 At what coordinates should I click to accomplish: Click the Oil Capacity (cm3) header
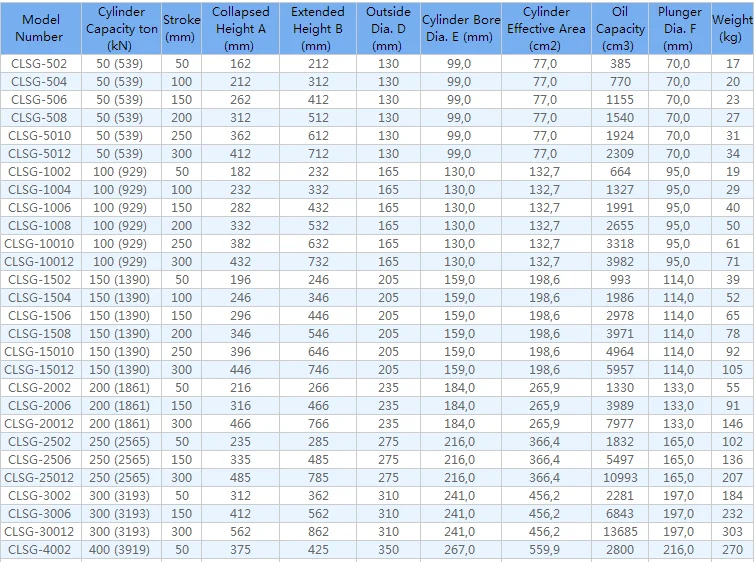620,28
